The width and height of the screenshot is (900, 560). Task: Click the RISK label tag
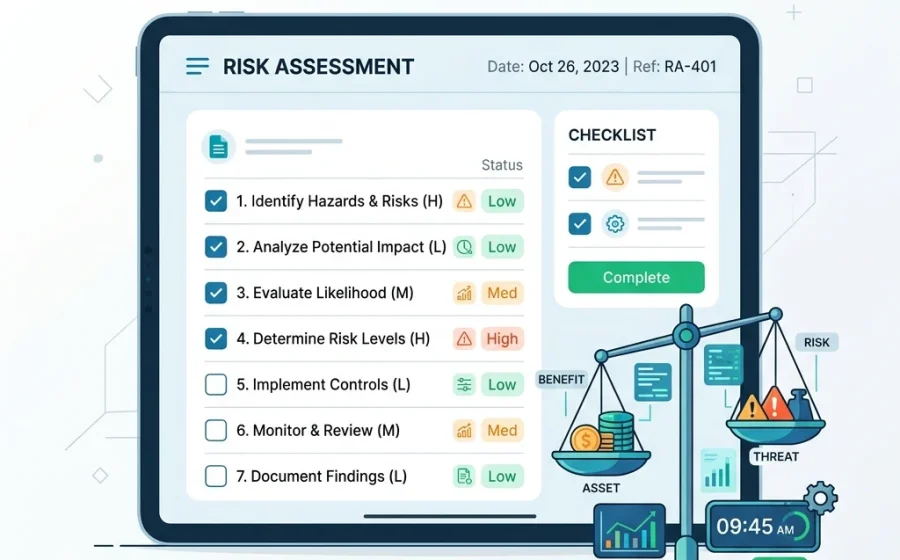[816, 343]
